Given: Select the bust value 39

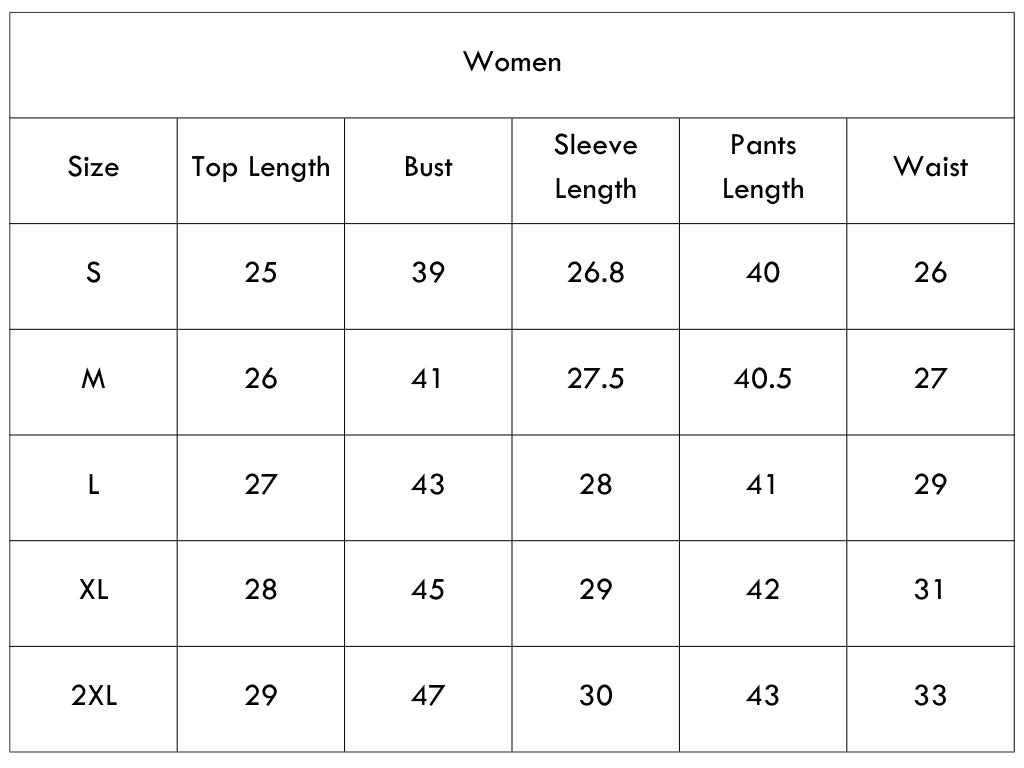Looking at the screenshot, I should [x=428, y=272].
